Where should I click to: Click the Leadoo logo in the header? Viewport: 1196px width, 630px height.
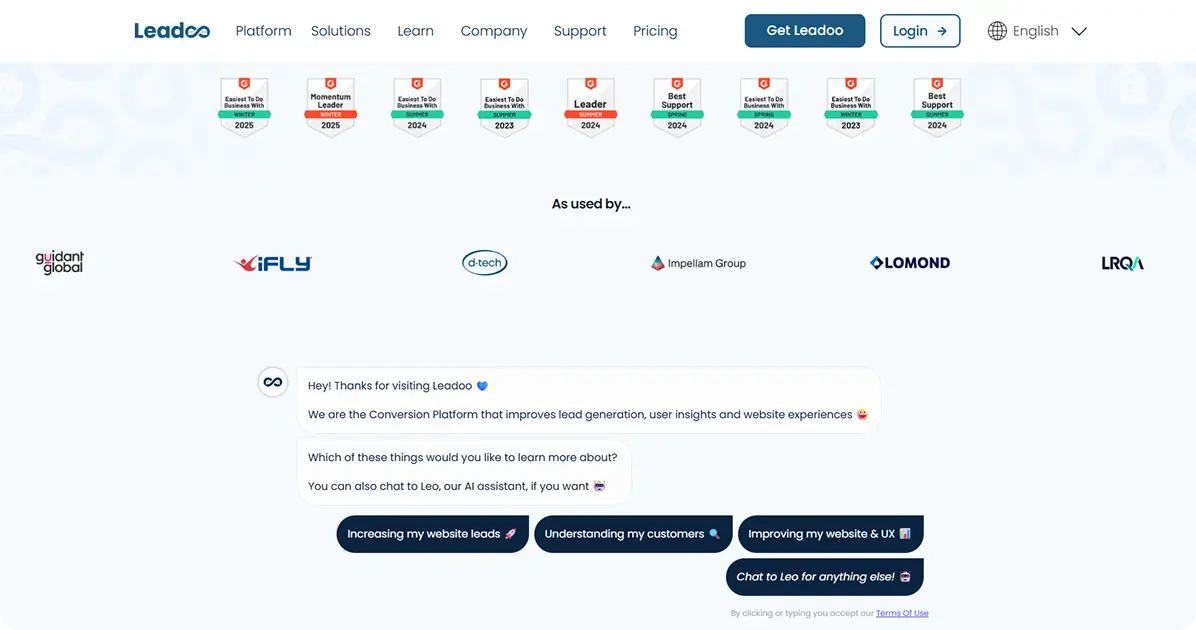[x=172, y=31]
